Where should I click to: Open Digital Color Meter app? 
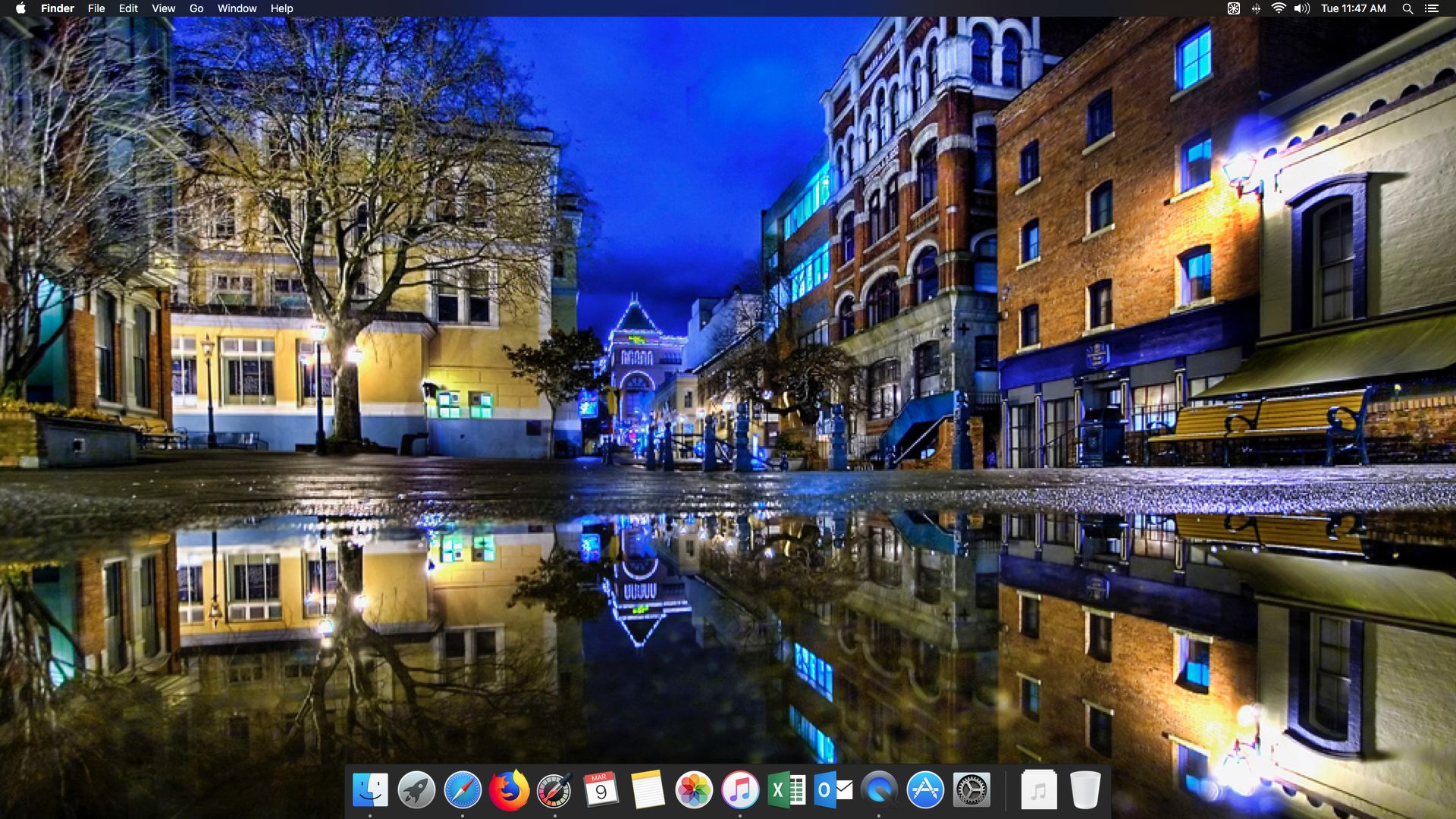555,791
